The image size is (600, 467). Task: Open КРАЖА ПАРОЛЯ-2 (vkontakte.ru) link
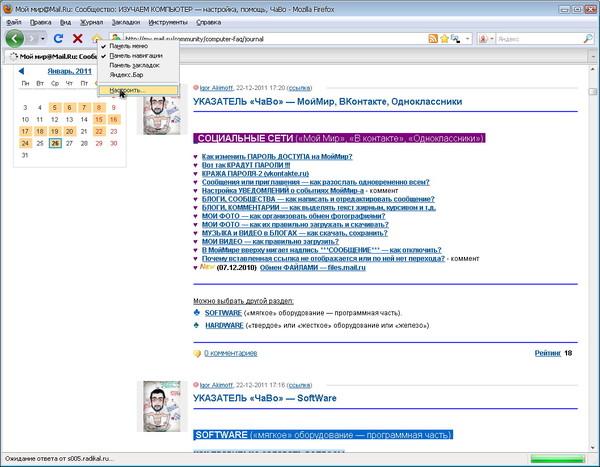click(255, 173)
